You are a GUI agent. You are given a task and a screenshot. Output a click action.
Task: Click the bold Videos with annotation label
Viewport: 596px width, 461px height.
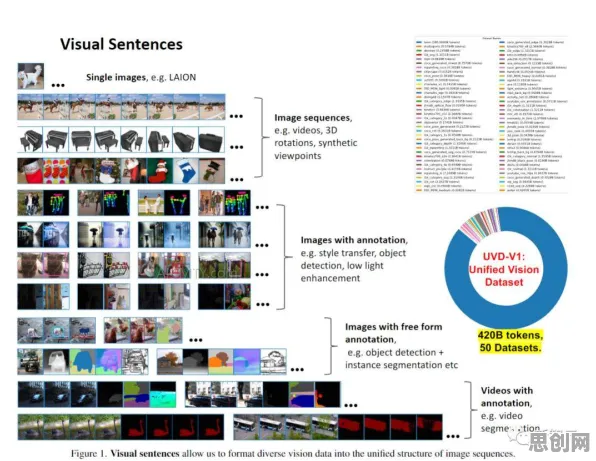[507, 397]
